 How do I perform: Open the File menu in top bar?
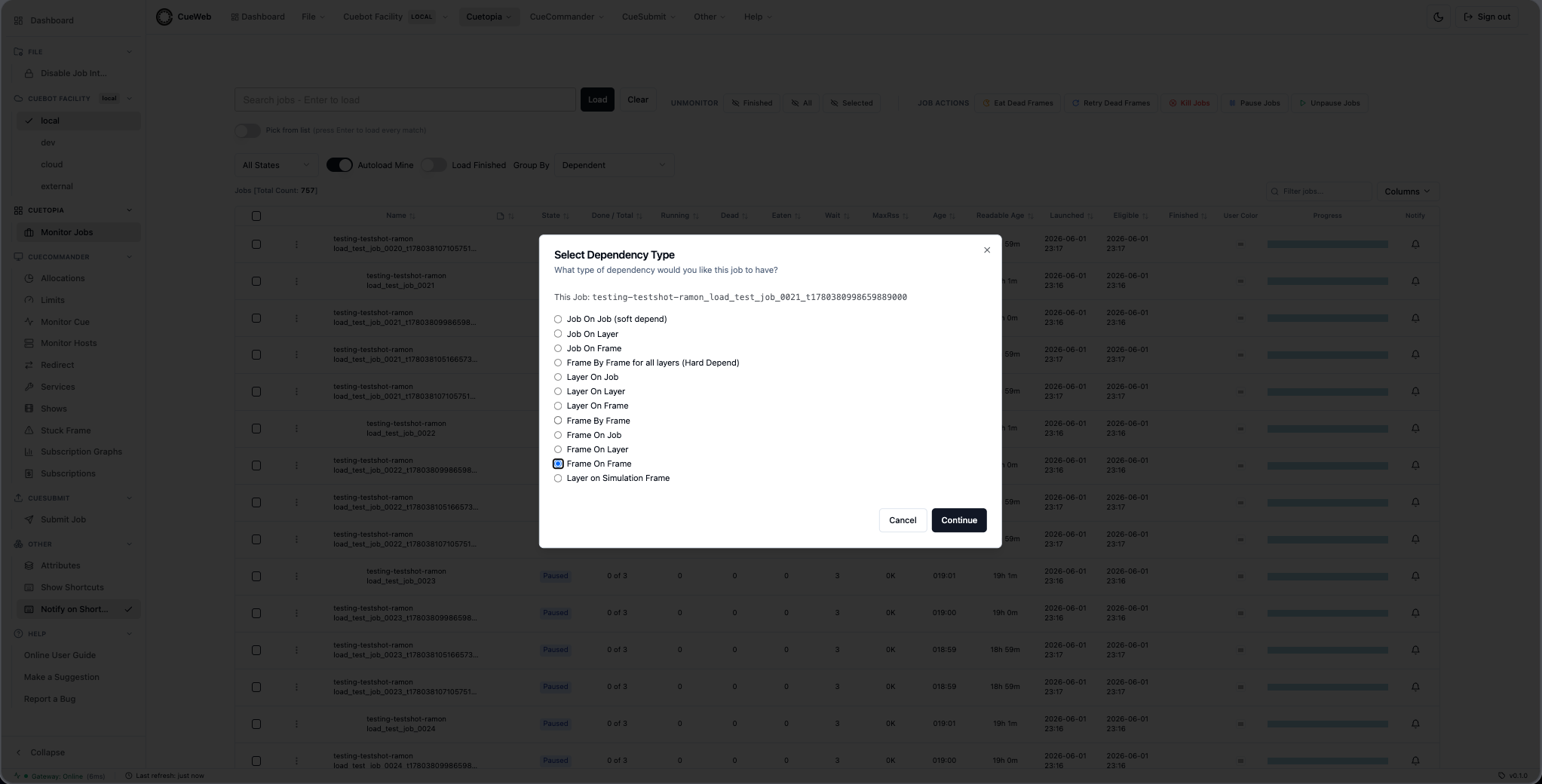[x=314, y=17]
